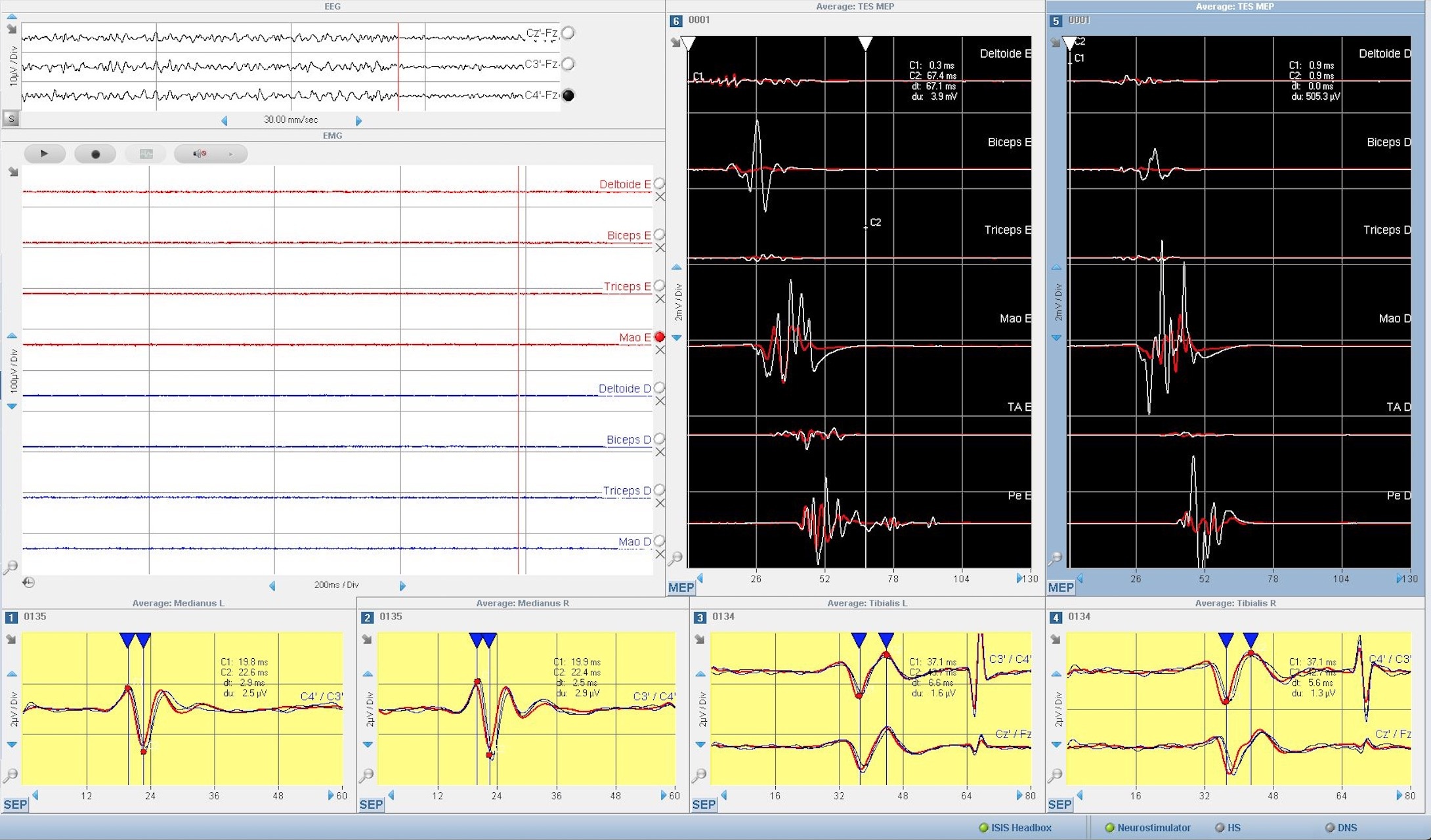Viewport: 1431px width, 840px height.
Task: Click the S button beside EEG panel
Action: [x=11, y=119]
